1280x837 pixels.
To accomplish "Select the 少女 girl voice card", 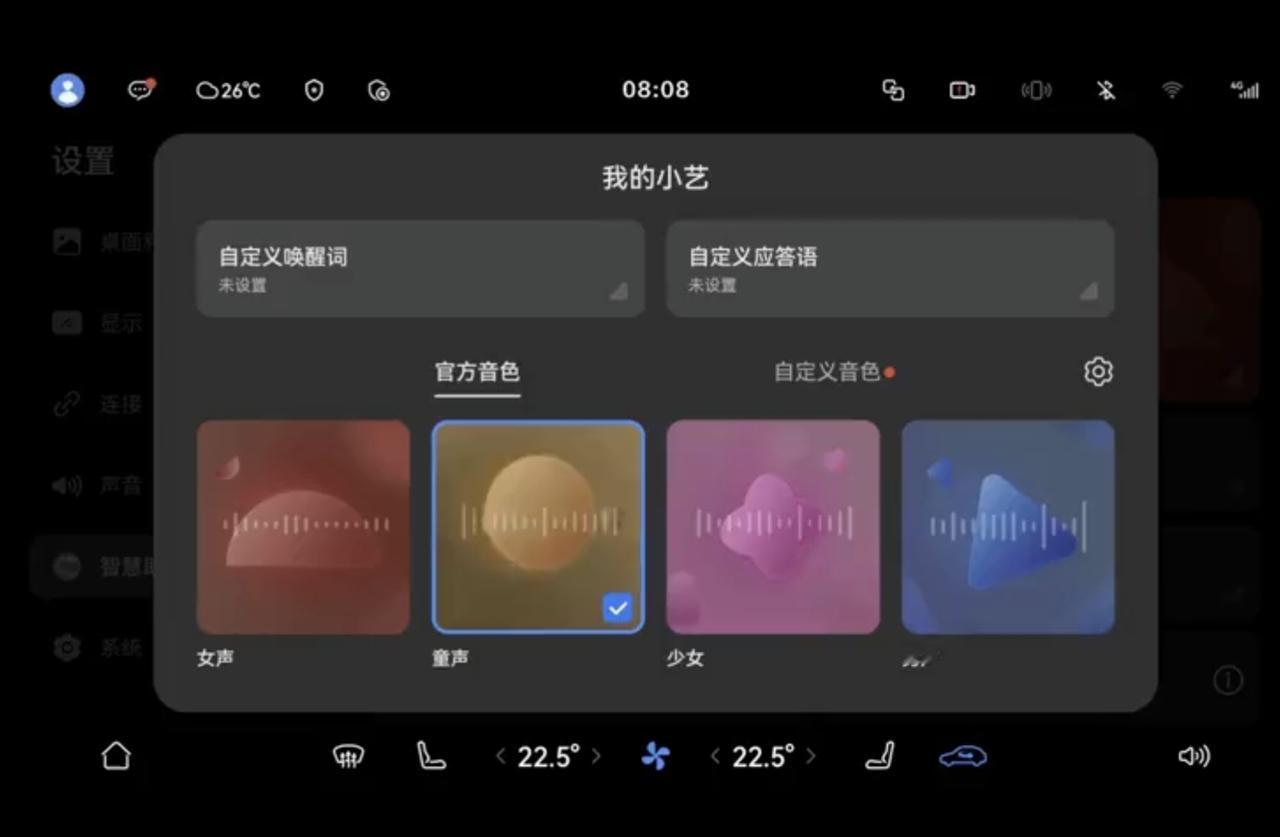I will pyautogui.click(x=772, y=527).
